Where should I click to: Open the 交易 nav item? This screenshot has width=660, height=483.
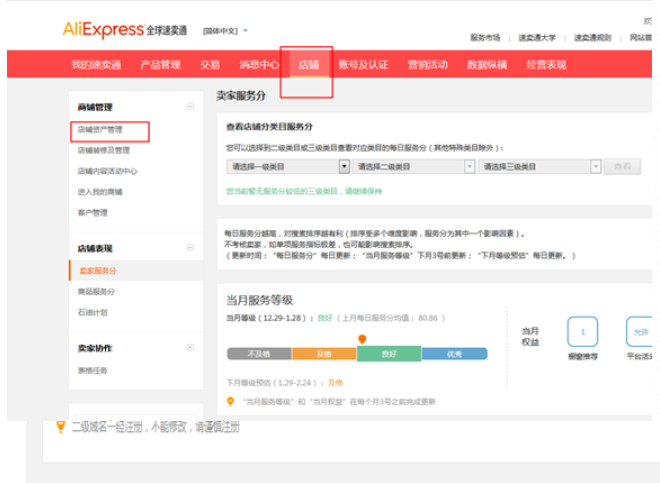click(210, 64)
